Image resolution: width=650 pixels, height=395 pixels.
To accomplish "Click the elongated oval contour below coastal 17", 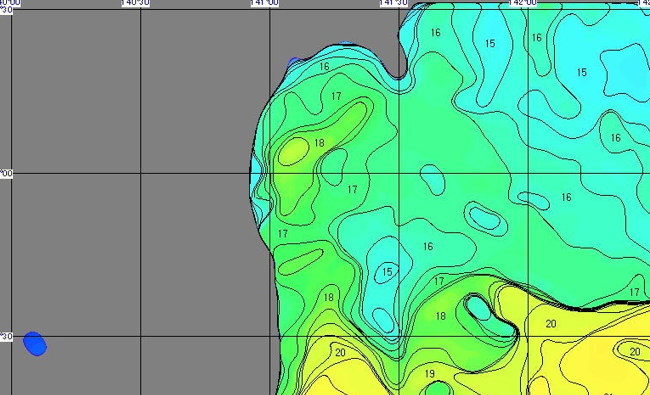I will click(301, 262).
